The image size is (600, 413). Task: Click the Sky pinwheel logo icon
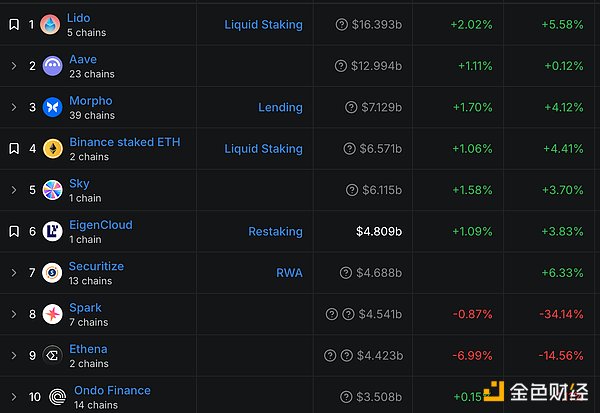click(52, 190)
